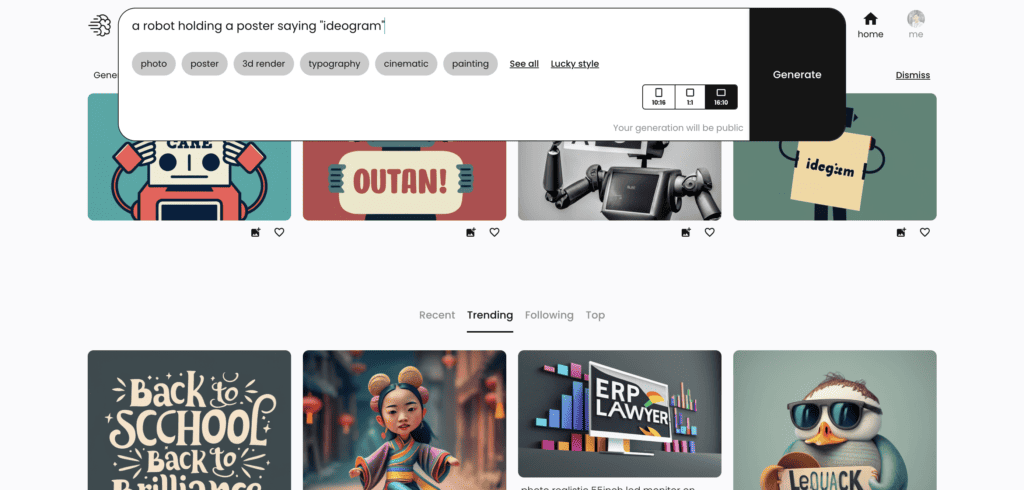This screenshot has width=1024, height=490.
Task: Click the Dismiss link
Action: click(912, 75)
